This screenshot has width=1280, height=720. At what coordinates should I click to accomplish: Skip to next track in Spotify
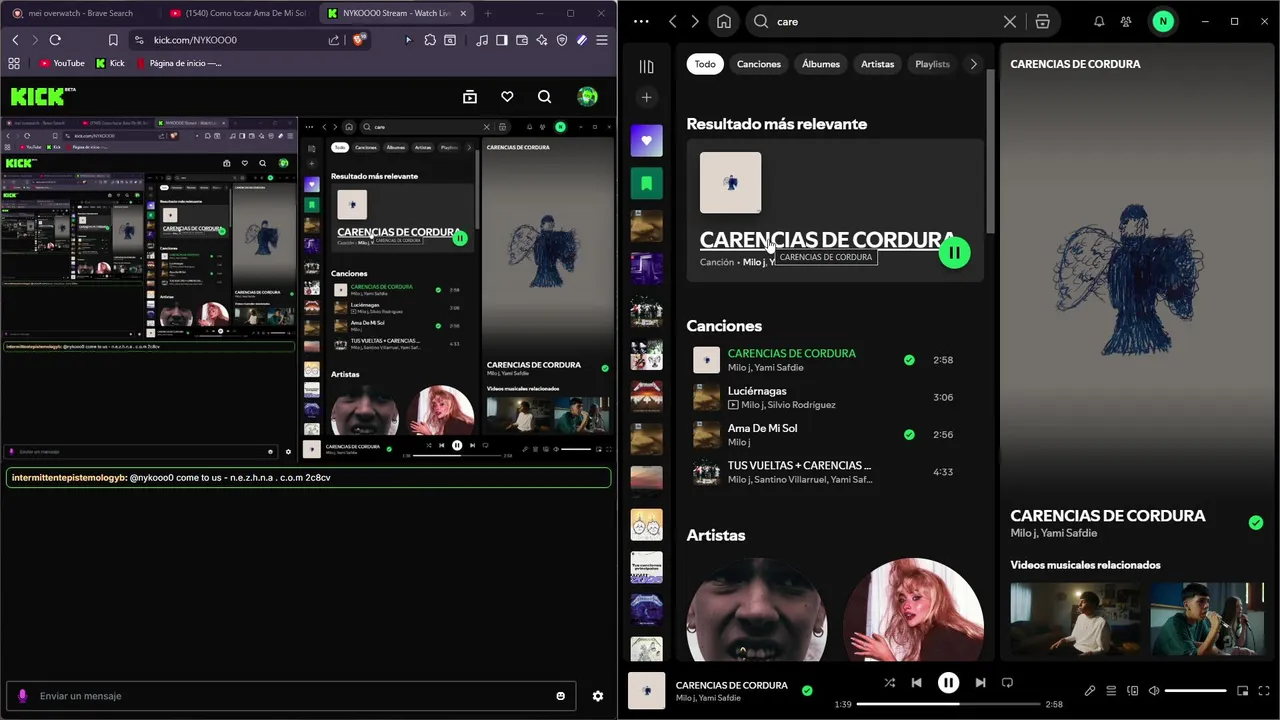pyautogui.click(x=980, y=683)
